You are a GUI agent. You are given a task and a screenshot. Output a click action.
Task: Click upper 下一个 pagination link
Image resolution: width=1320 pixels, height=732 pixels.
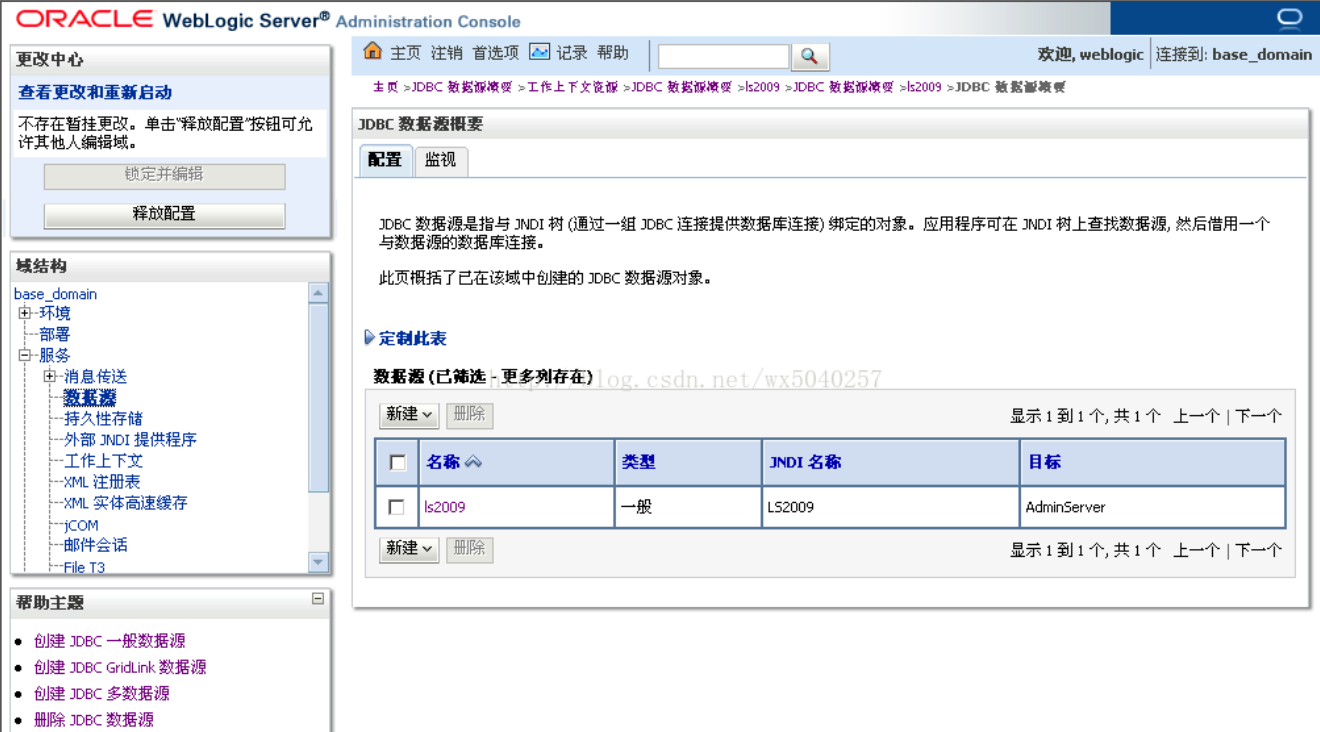[x=1258, y=416]
